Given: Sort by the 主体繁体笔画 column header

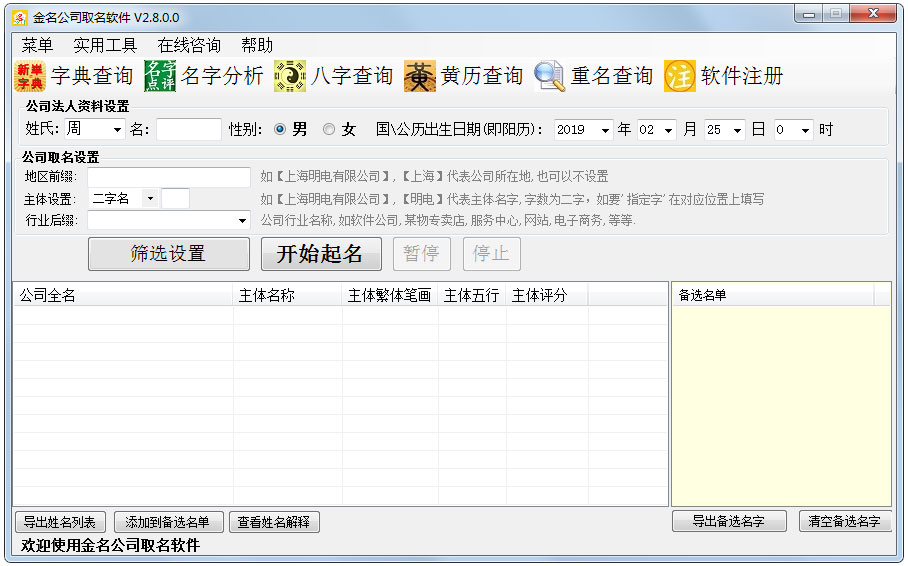Looking at the screenshot, I should click(x=390, y=295).
